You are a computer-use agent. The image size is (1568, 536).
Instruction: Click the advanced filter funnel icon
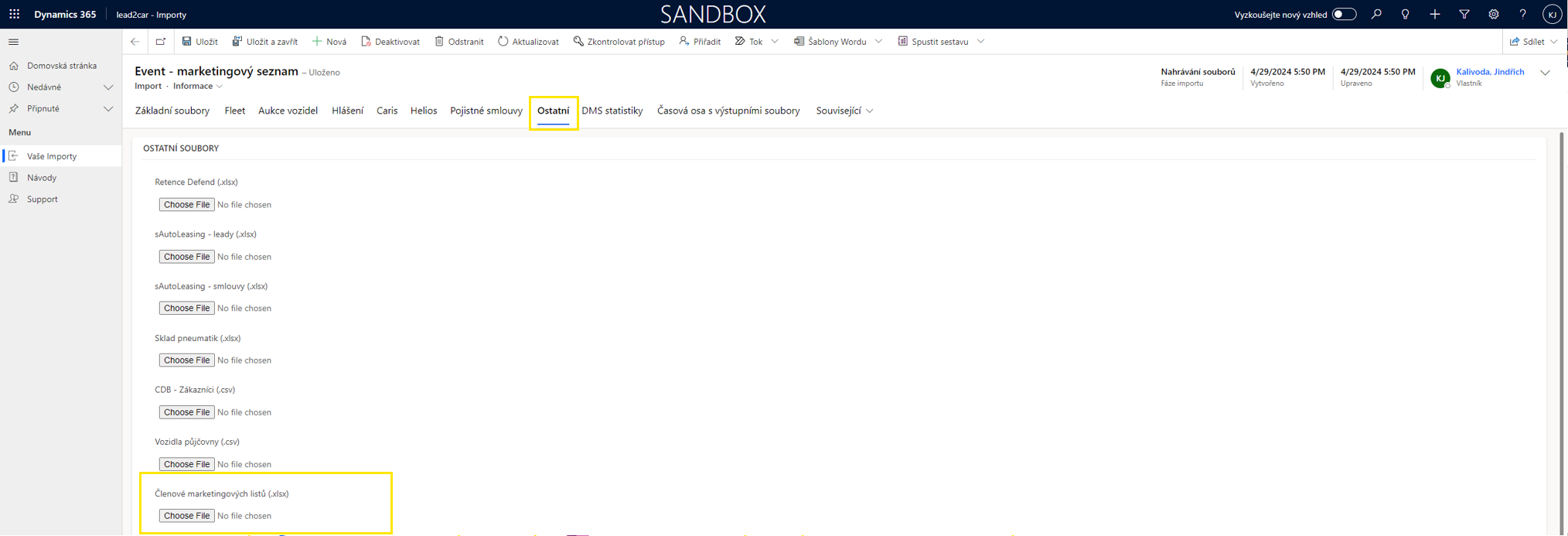(1464, 14)
